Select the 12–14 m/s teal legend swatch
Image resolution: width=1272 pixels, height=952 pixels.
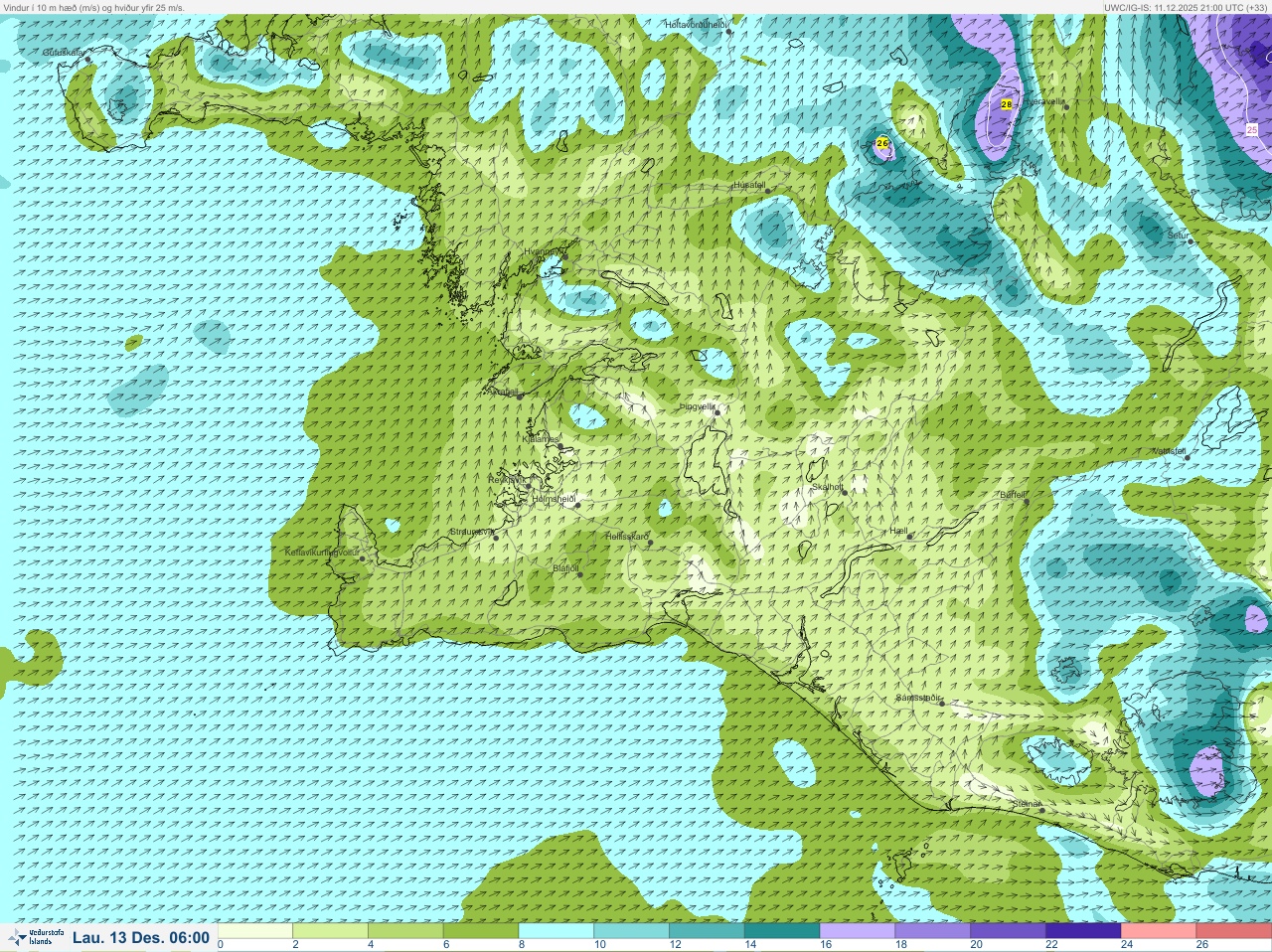707,931
